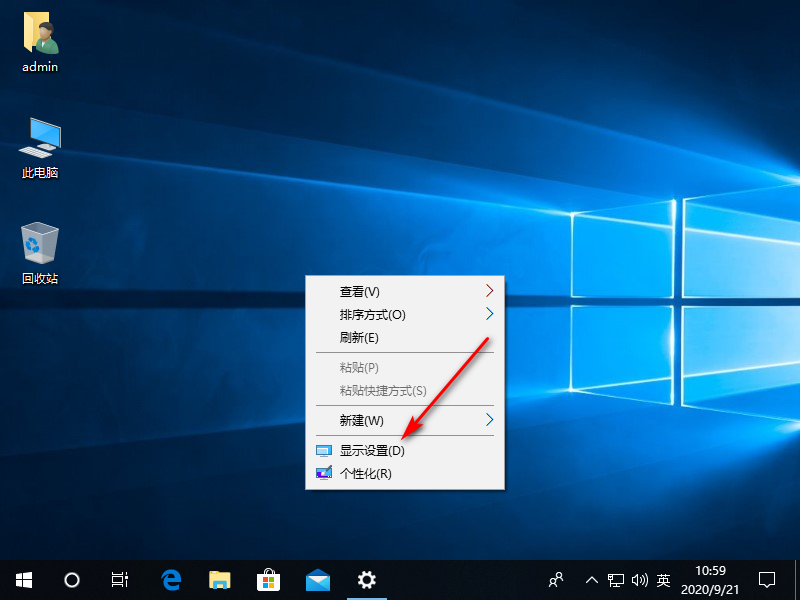Expand the 新建 submenu arrow
The image size is (800, 600).
[x=489, y=420]
